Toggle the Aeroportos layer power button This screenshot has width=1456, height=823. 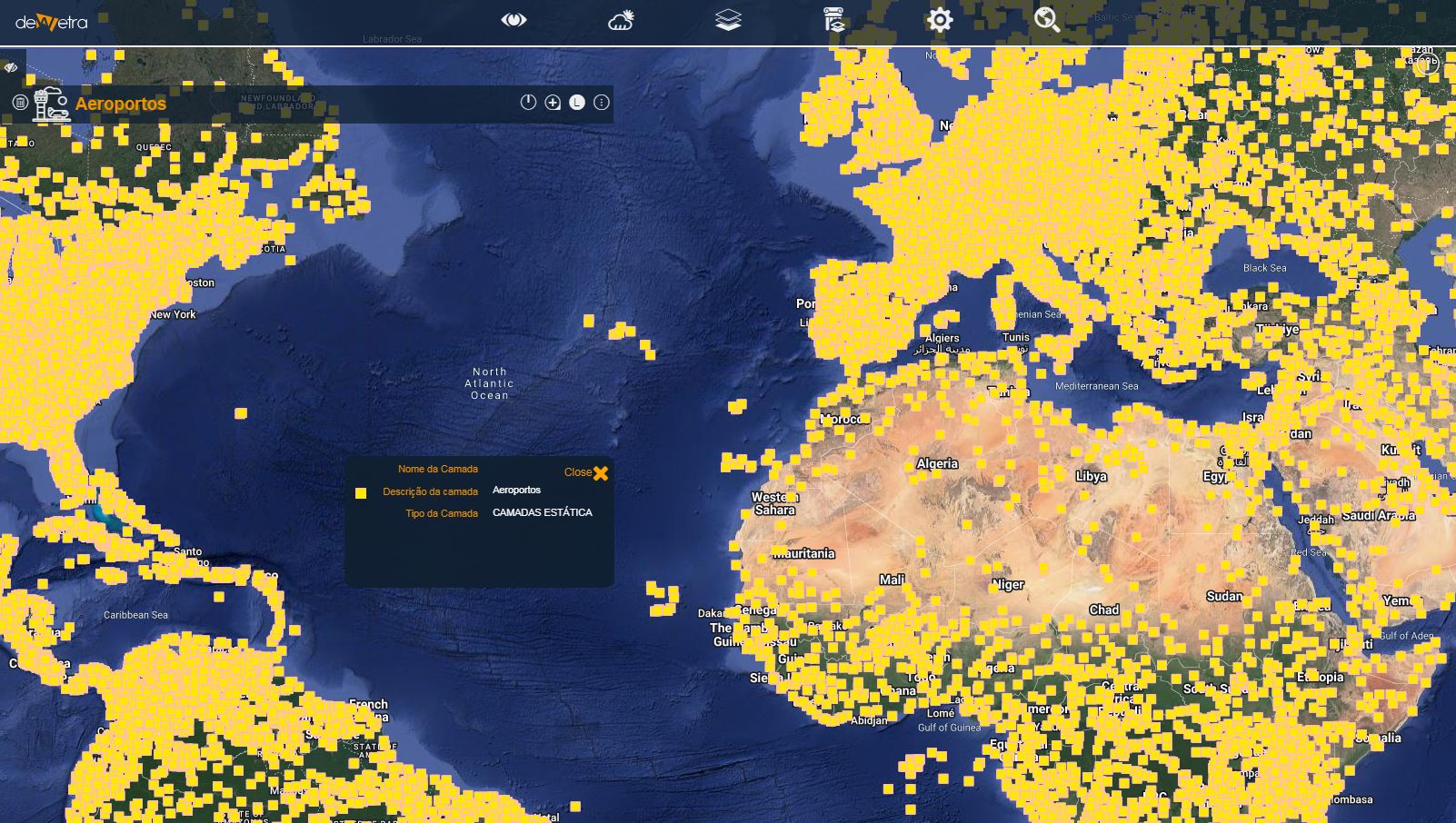tap(528, 103)
